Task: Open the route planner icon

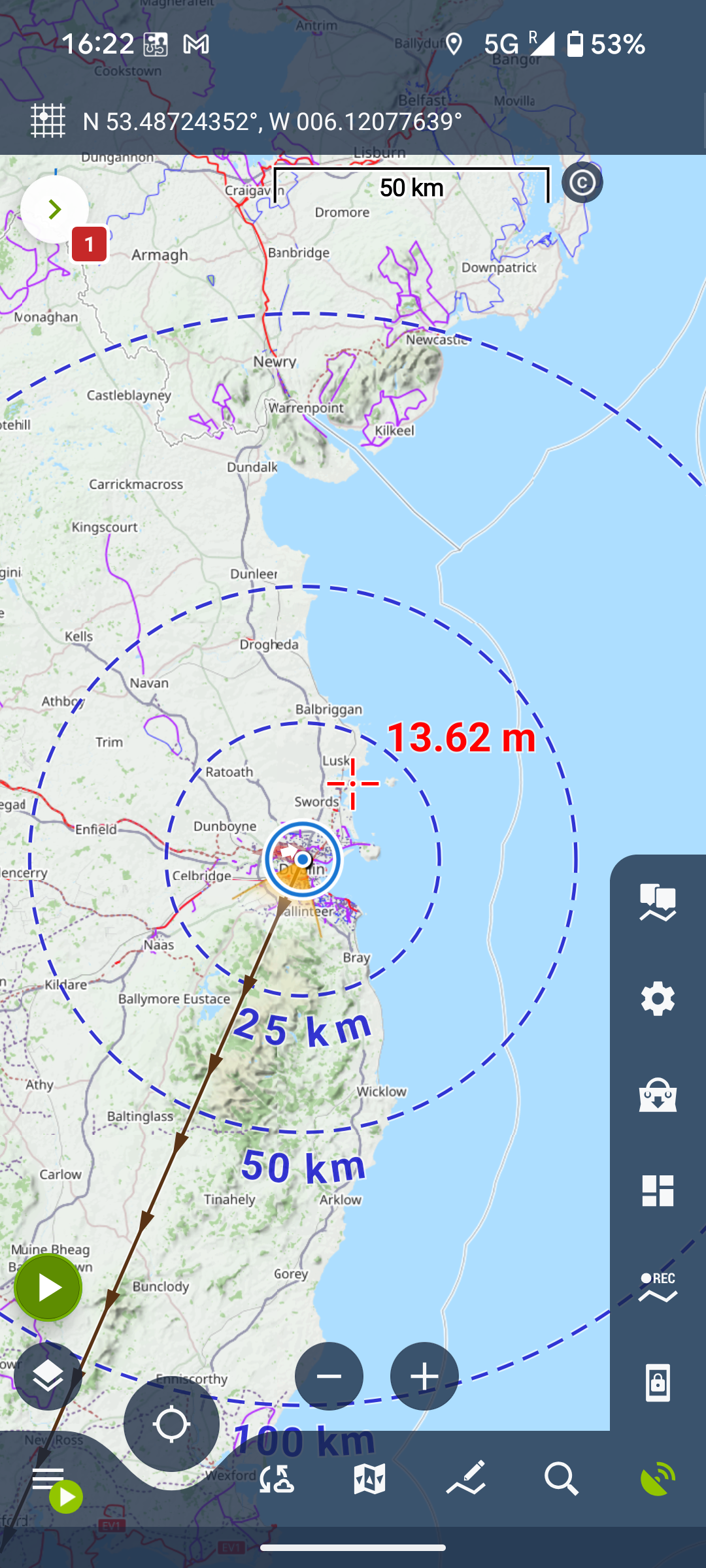Action: tap(276, 1479)
